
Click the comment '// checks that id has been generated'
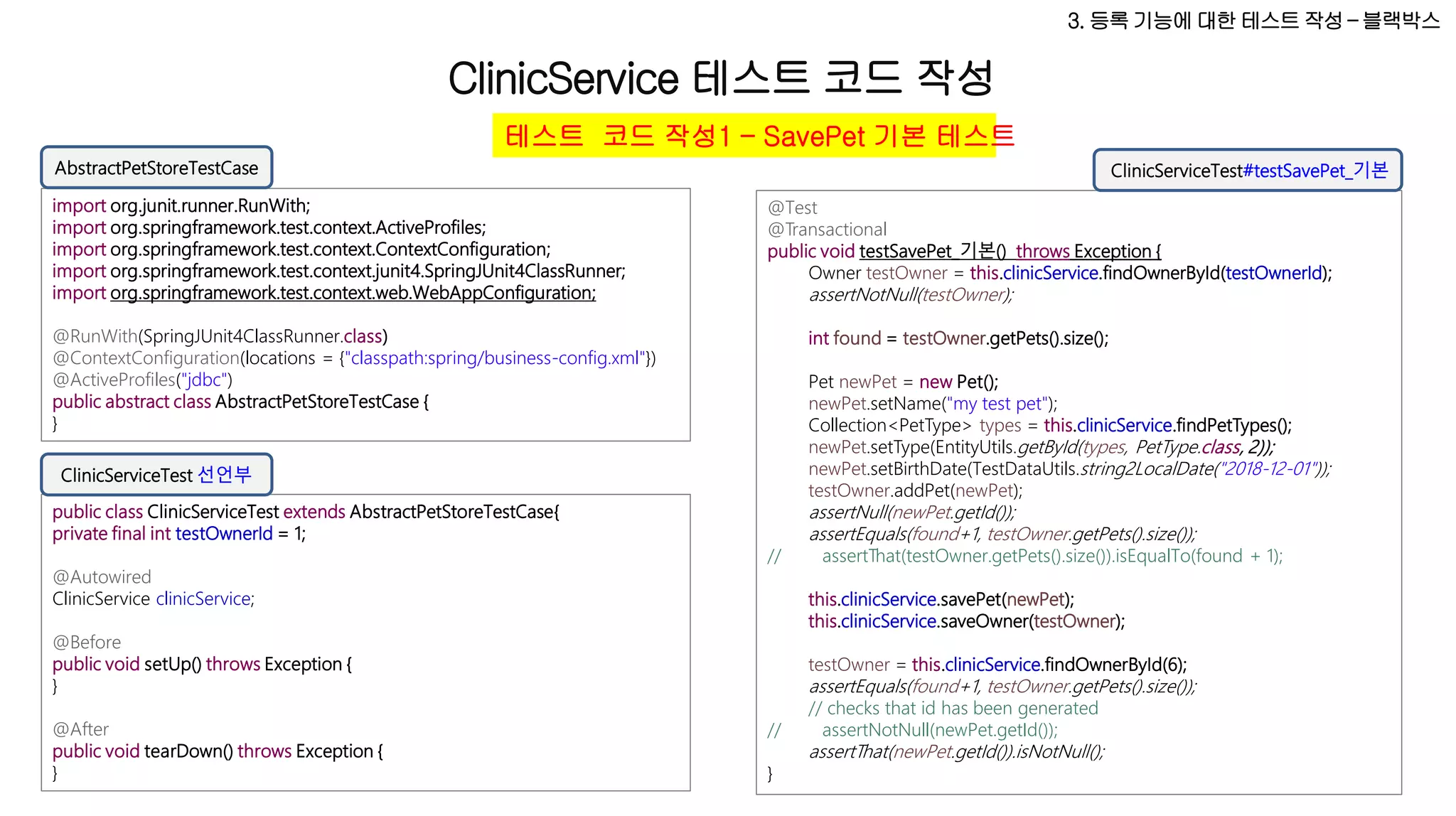(953, 708)
